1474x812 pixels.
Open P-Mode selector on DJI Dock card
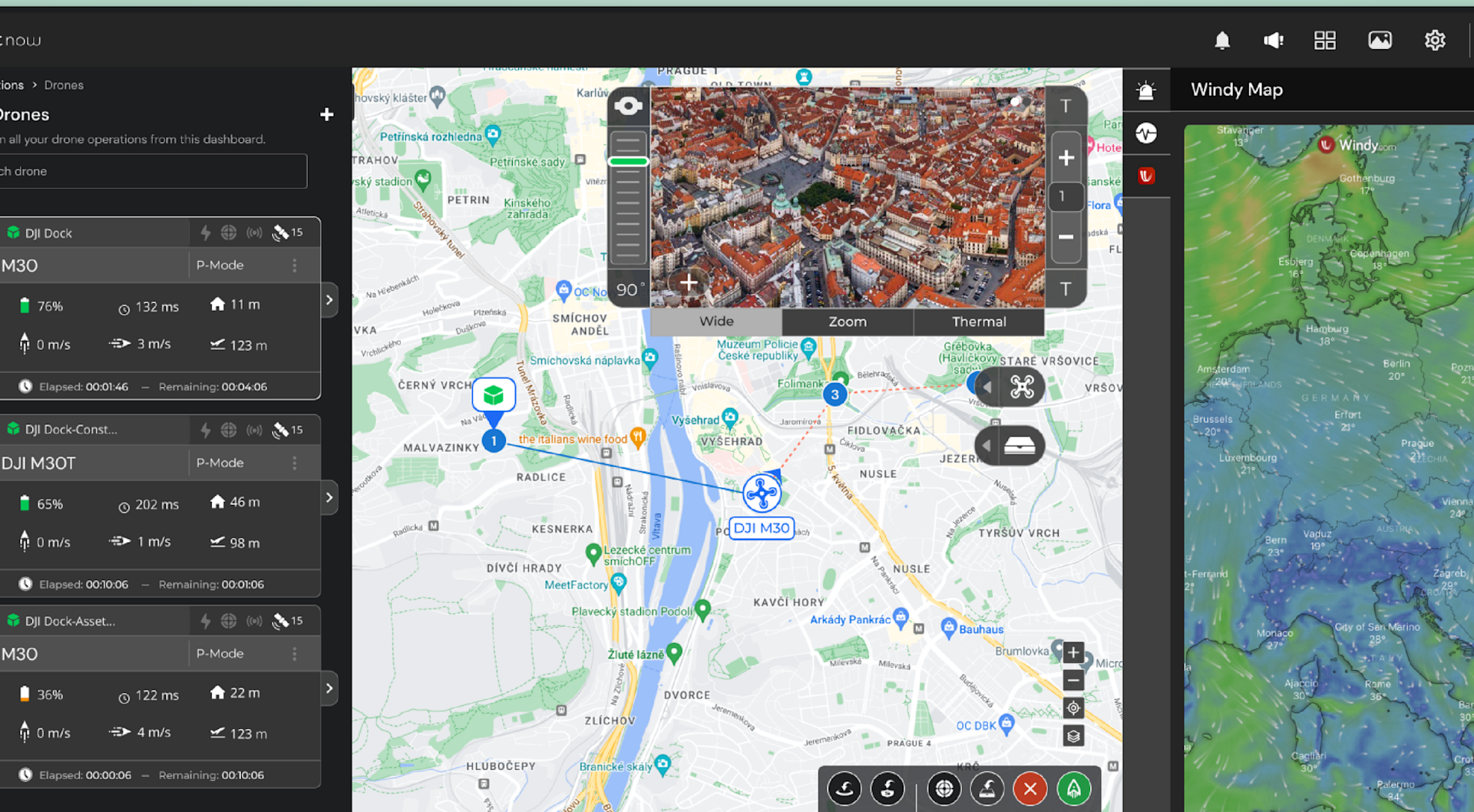tap(220, 266)
